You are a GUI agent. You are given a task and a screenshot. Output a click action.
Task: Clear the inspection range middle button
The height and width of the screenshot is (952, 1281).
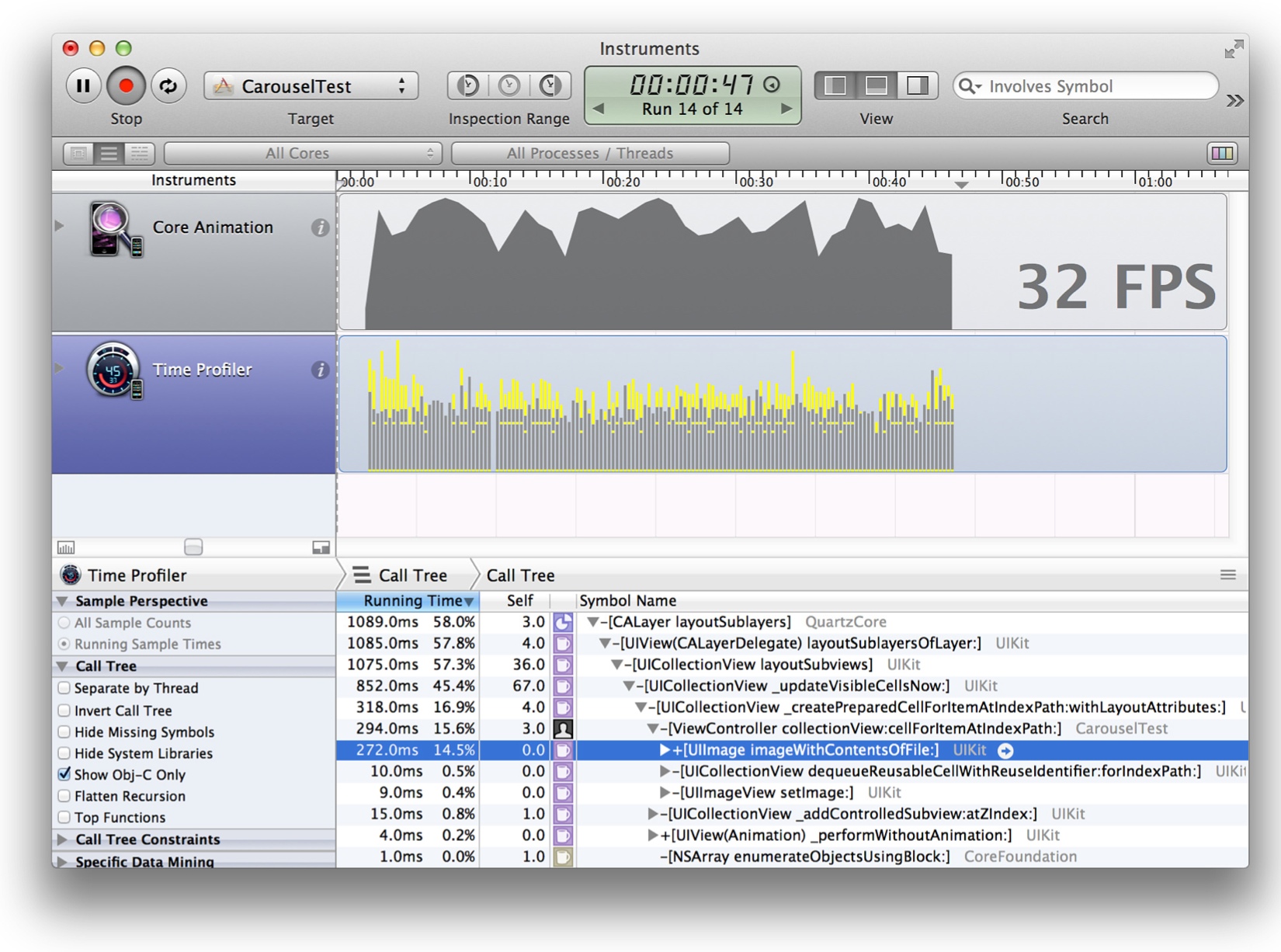[x=509, y=85]
